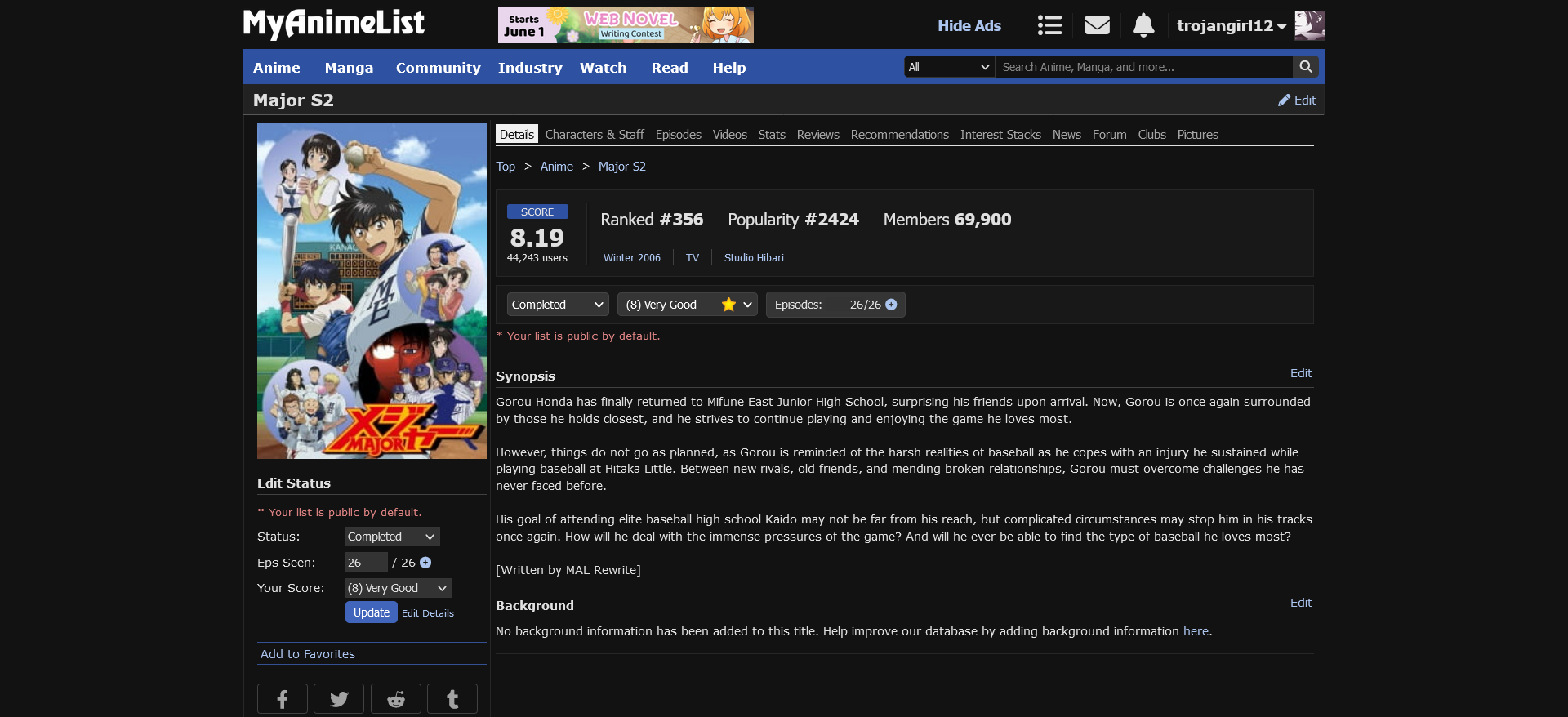Open the messages envelope icon

click(1097, 25)
